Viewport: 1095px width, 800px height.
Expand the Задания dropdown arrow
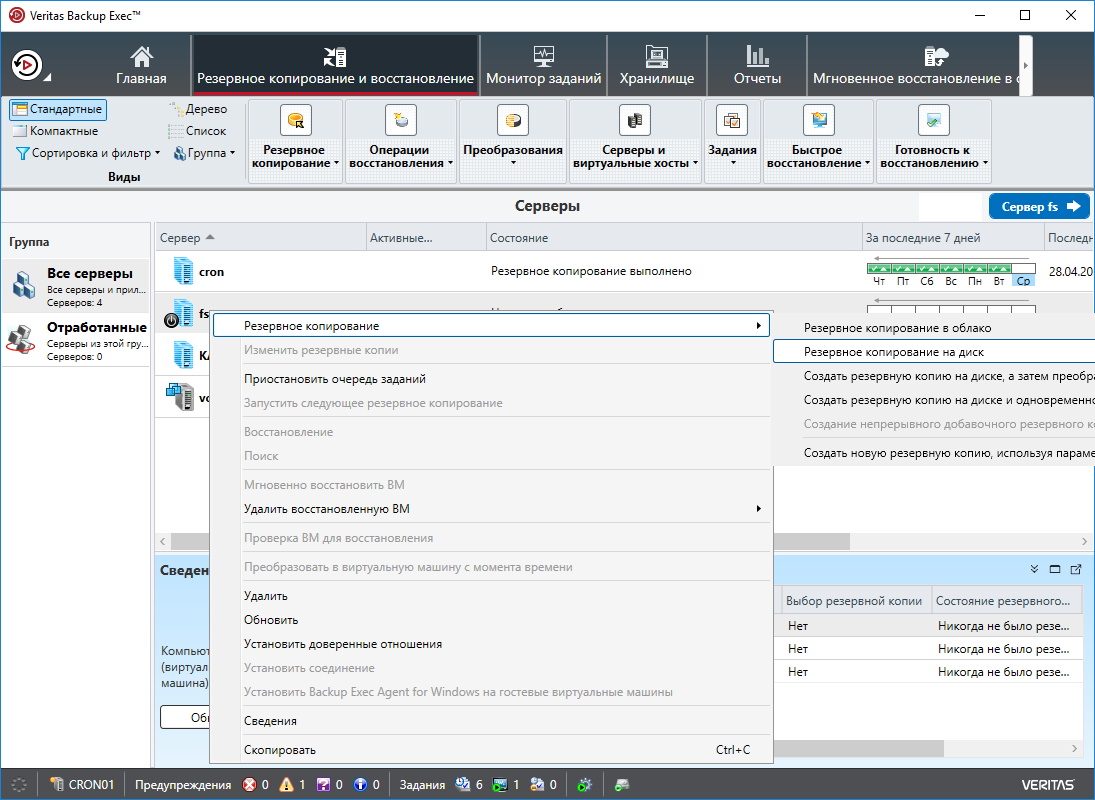pos(733,163)
